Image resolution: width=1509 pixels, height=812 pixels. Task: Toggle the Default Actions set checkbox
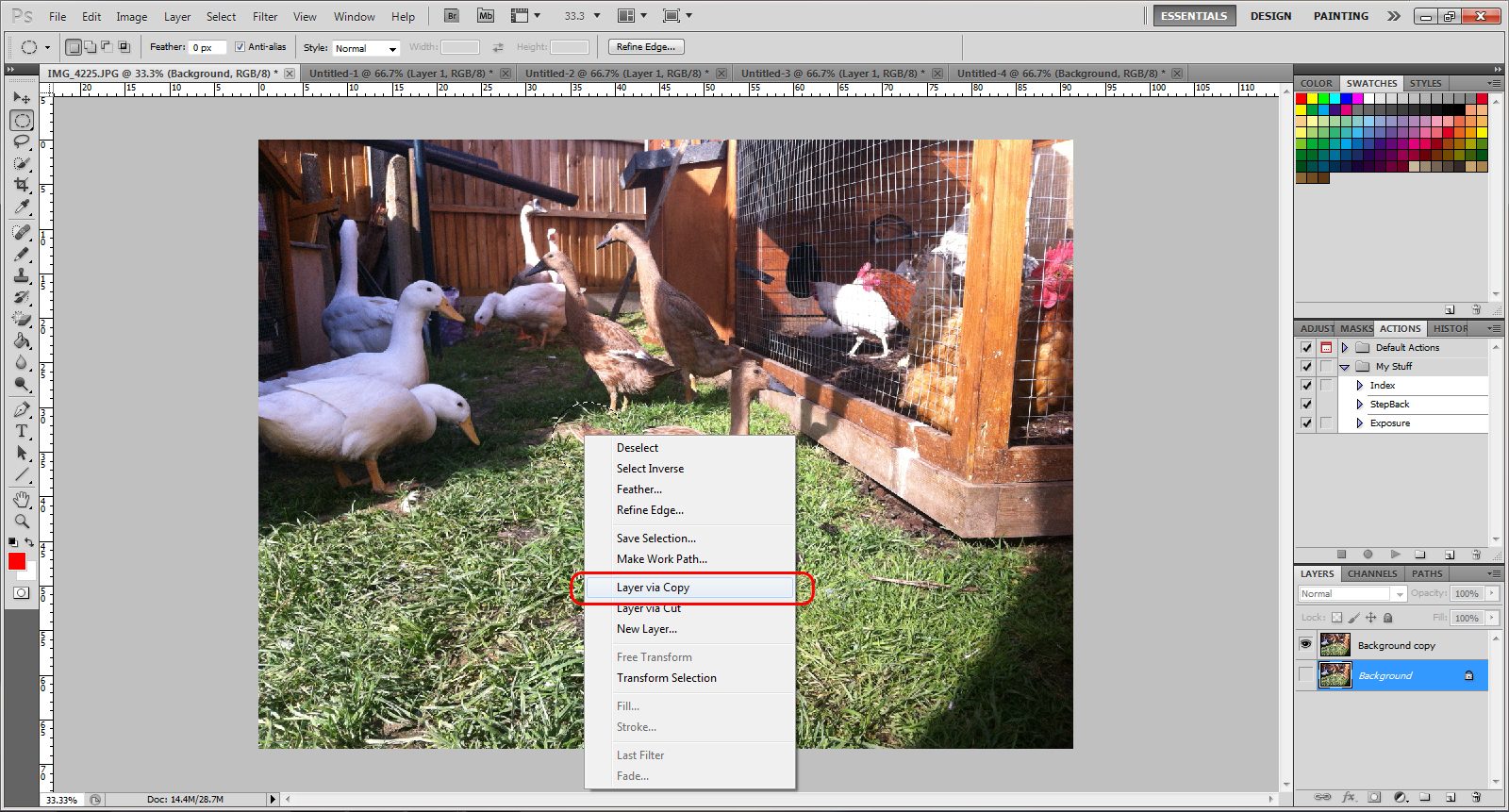[1306, 347]
